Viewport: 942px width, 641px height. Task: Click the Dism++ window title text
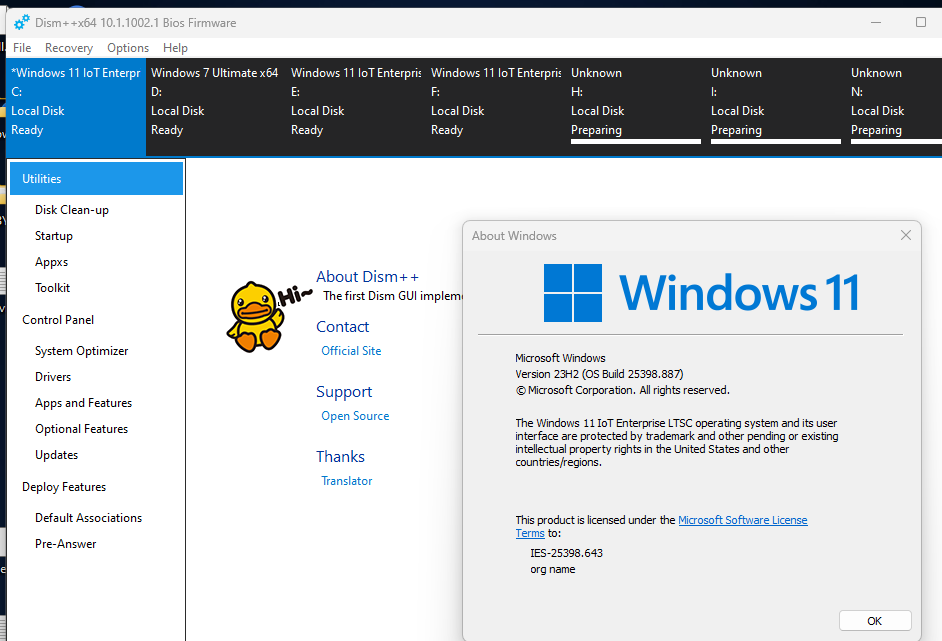click(x=136, y=23)
